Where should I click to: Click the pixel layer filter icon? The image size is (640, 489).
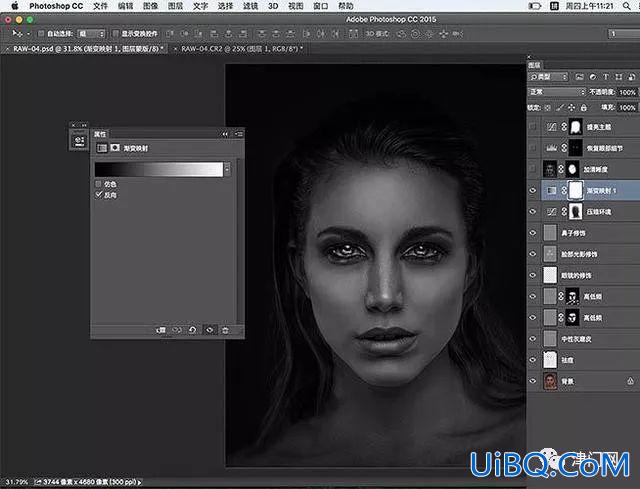click(579, 77)
